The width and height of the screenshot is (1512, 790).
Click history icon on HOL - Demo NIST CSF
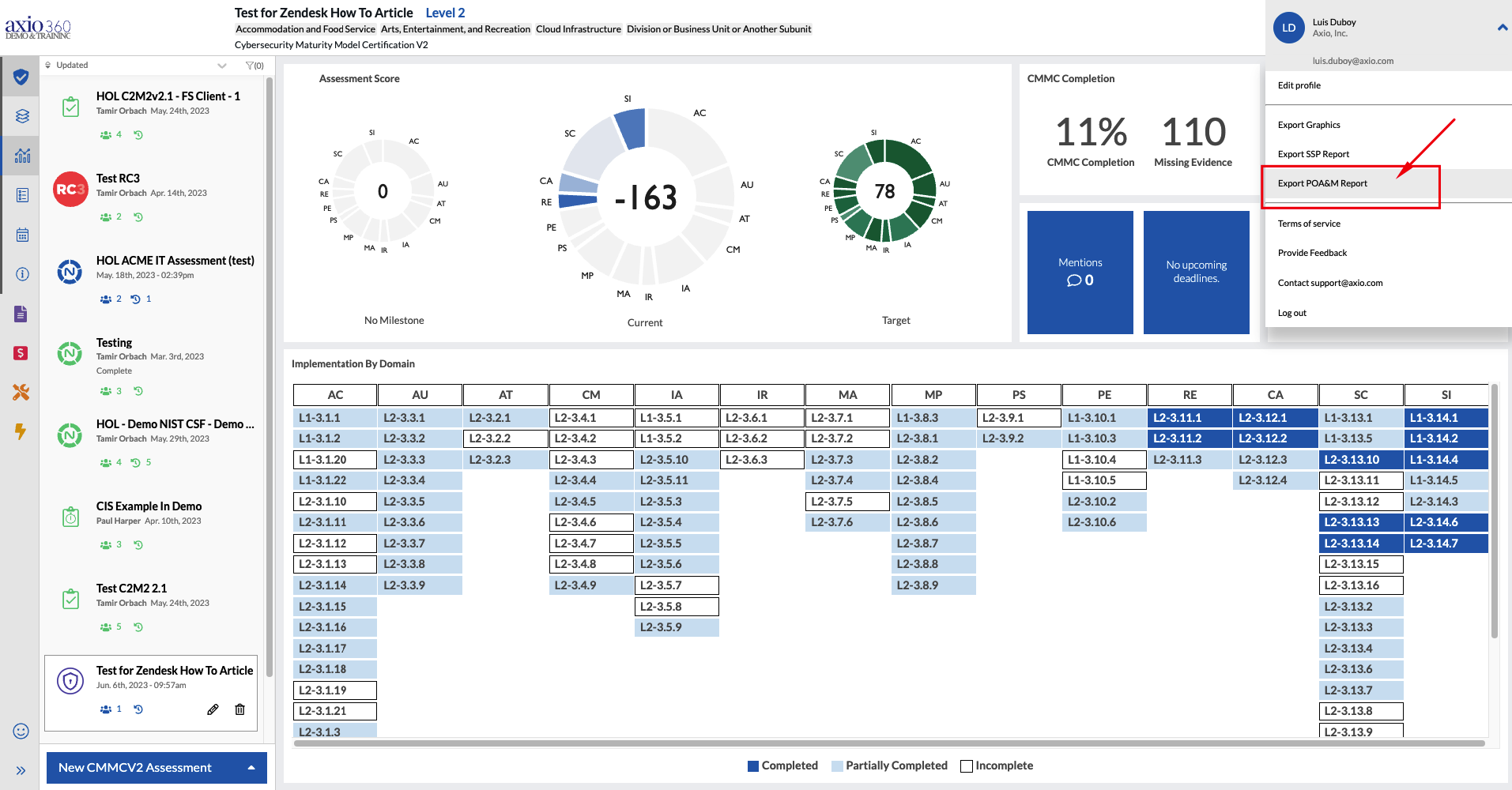[135, 463]
